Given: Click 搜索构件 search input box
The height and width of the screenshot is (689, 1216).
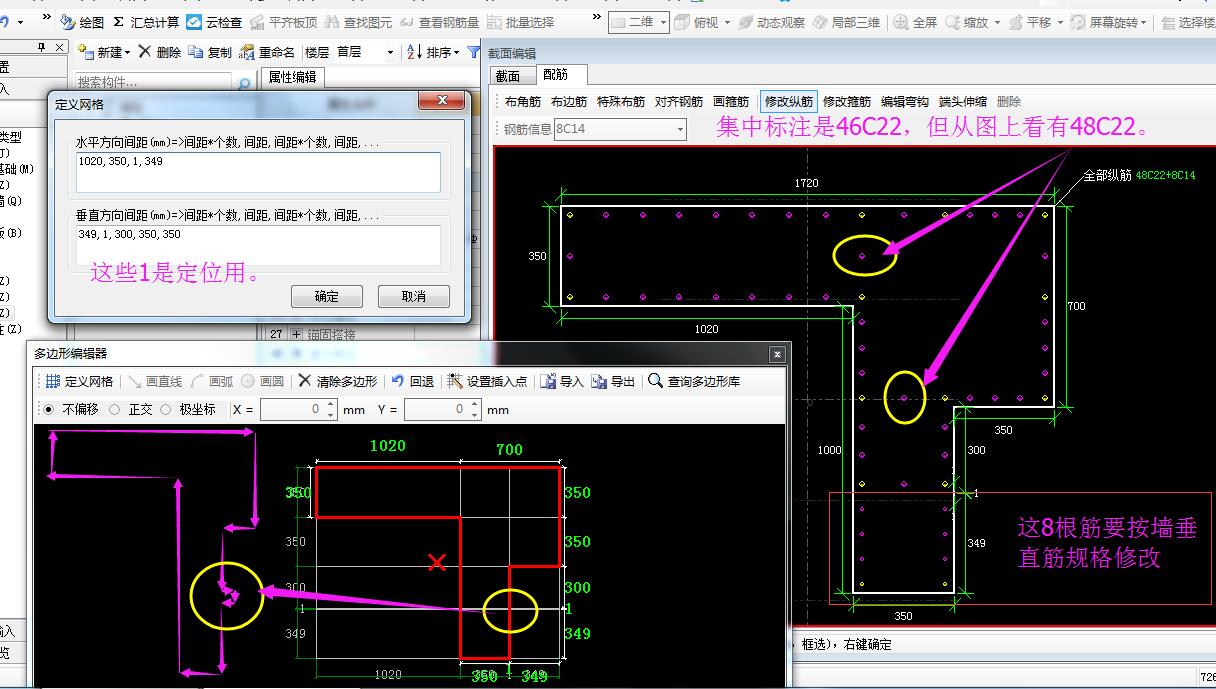Looking at the screenshot, I should tap(155, 83).
